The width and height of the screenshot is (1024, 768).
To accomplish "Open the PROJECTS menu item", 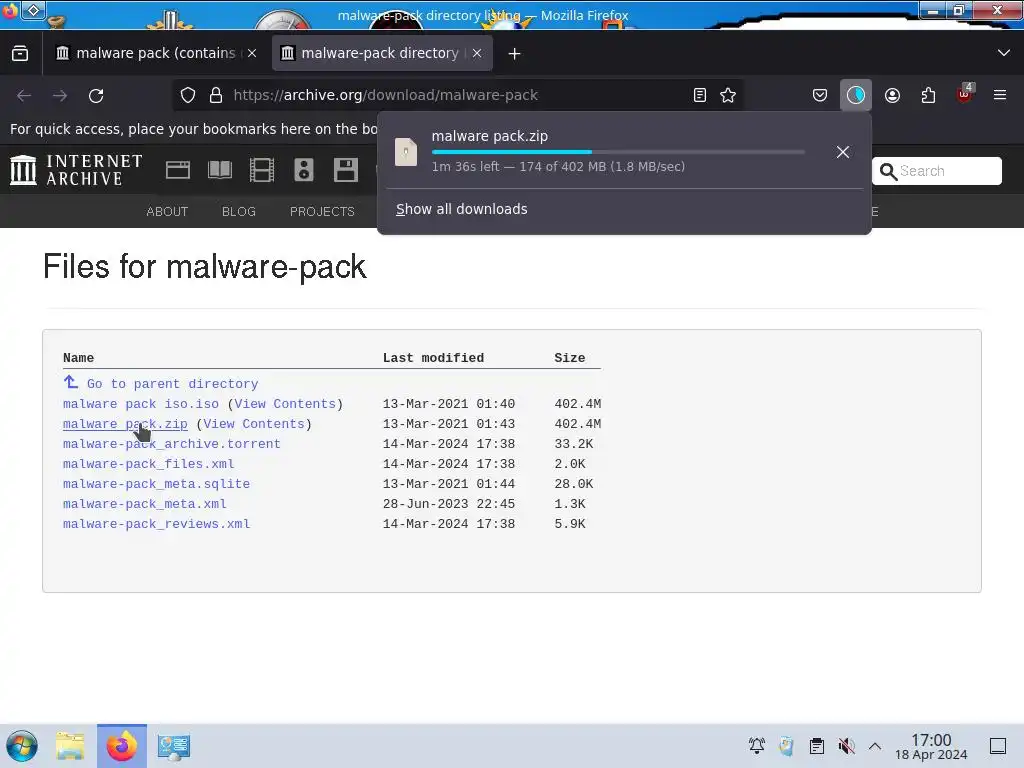I will 322,212.
